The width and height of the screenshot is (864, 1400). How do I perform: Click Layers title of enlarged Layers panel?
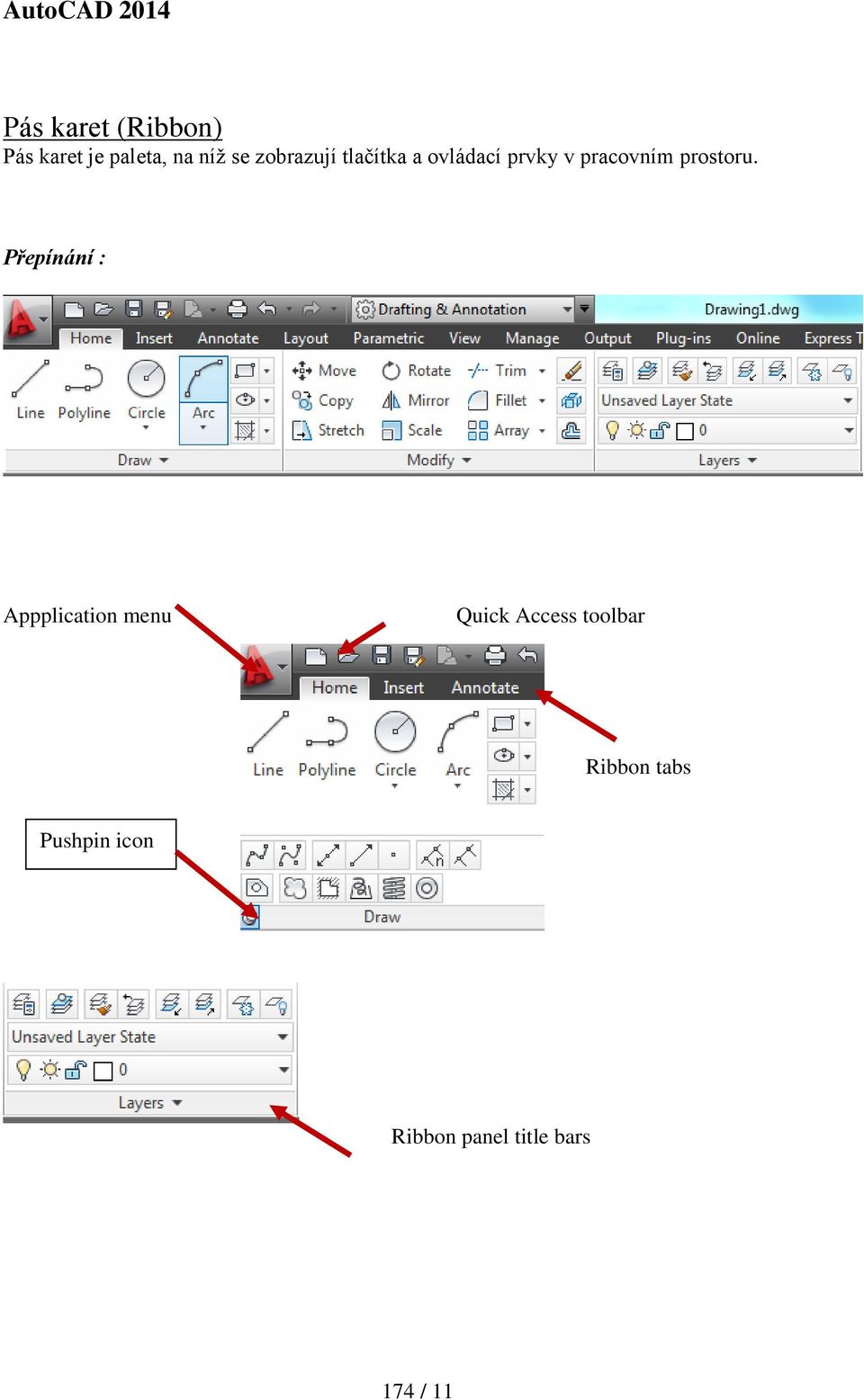(x=141, y=1103)
